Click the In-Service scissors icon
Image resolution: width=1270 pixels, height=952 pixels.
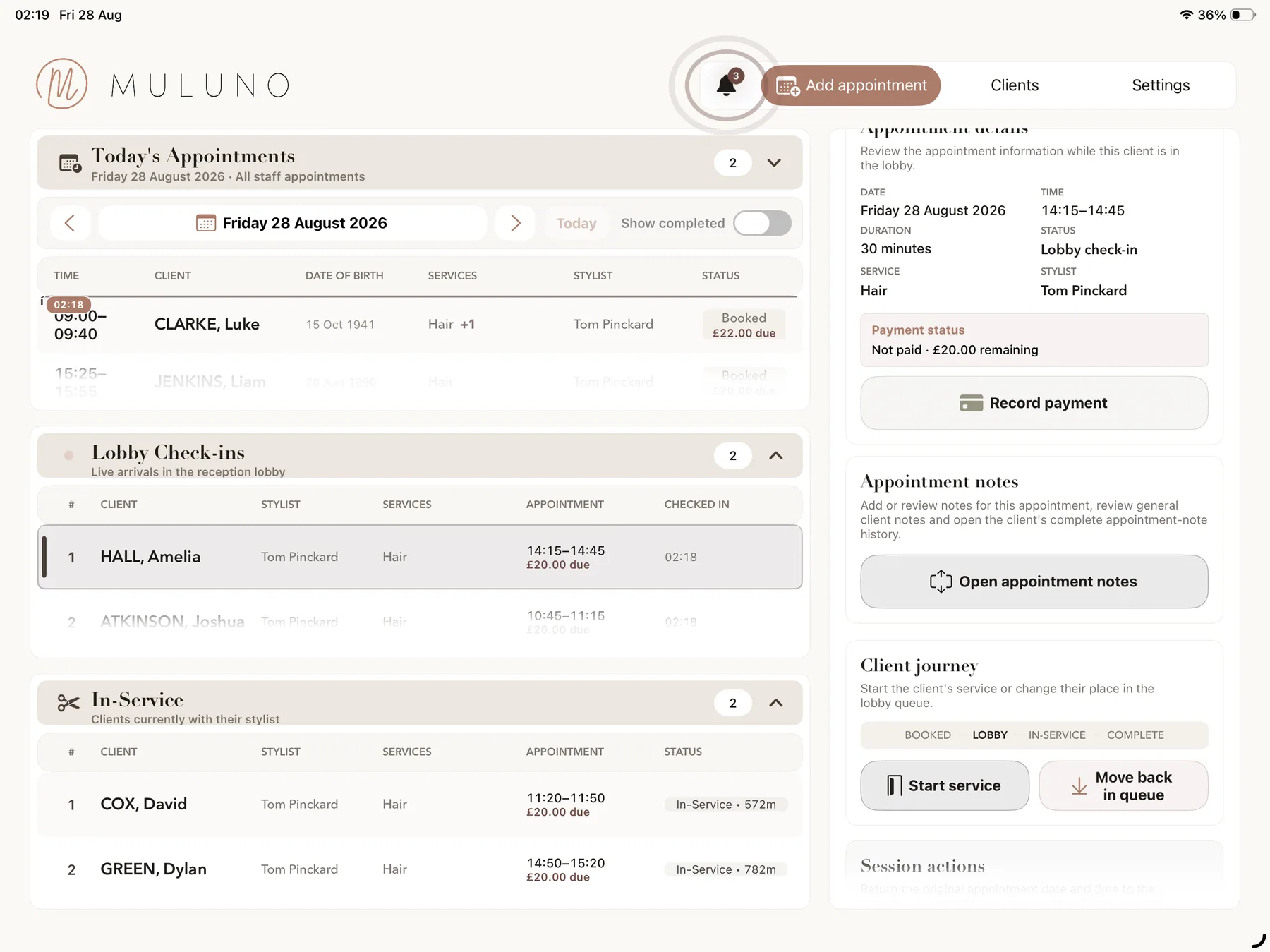pos(68,703)
